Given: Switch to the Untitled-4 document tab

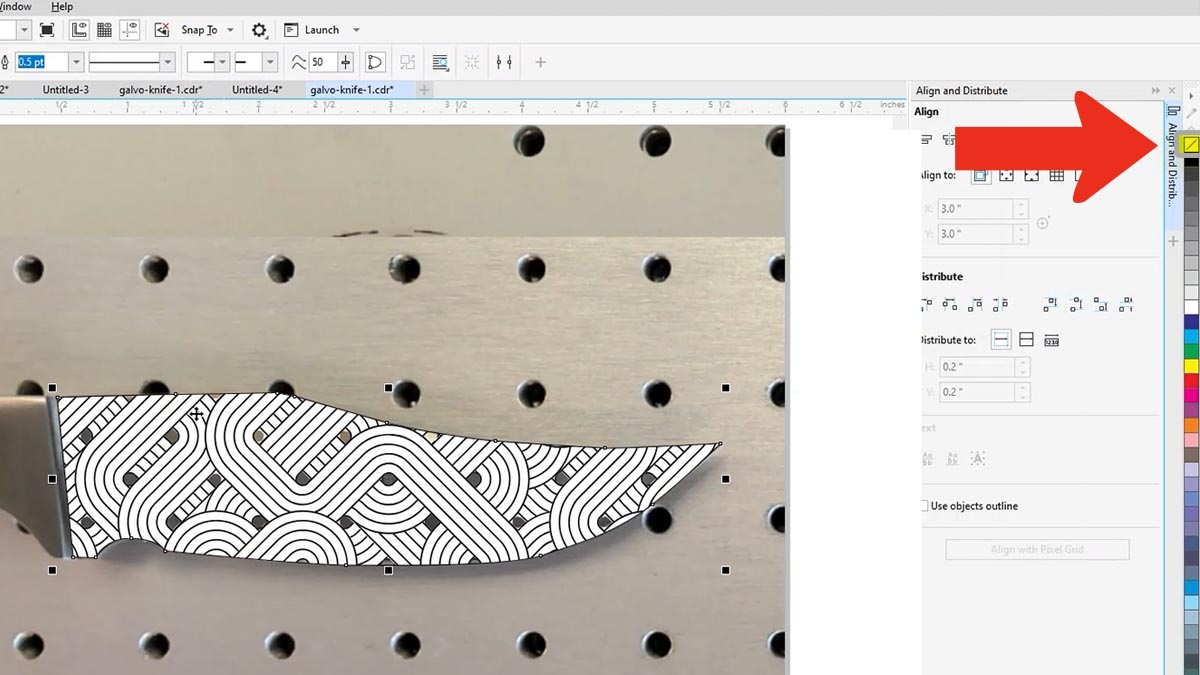Looking at the screenshot, I should (256, 90).
